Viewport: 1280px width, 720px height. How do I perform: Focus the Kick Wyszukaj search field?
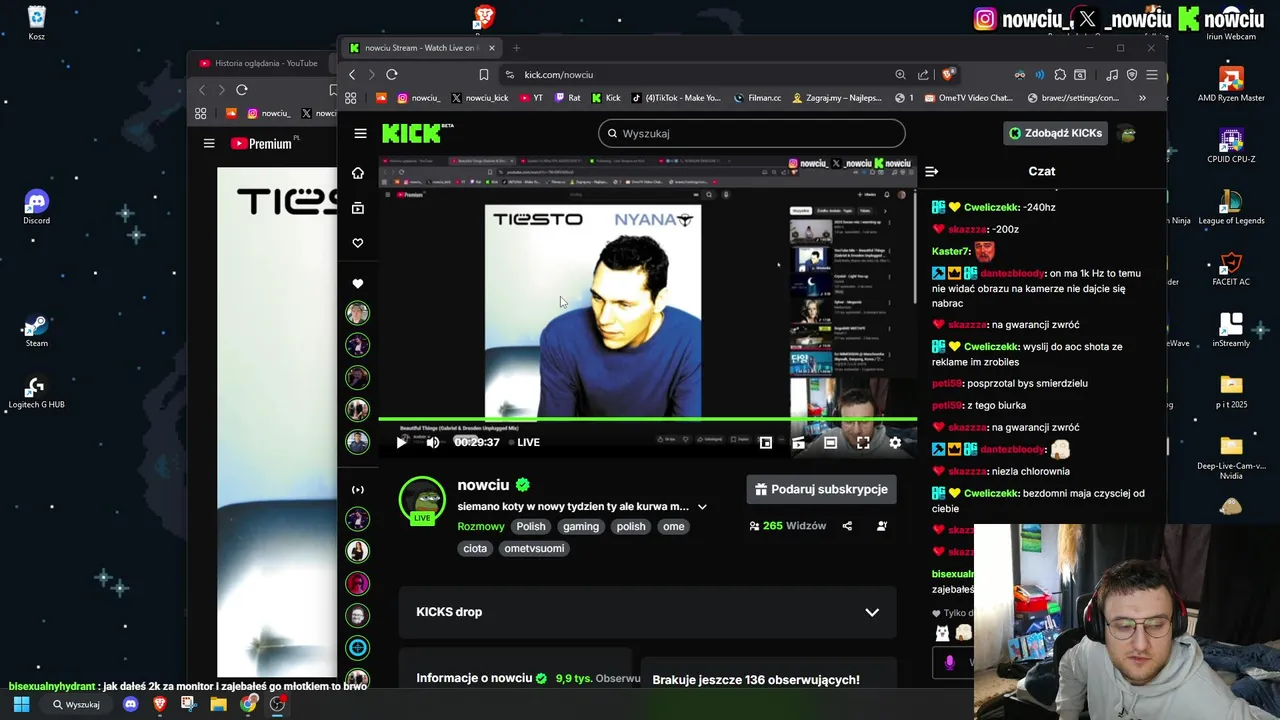752,133
